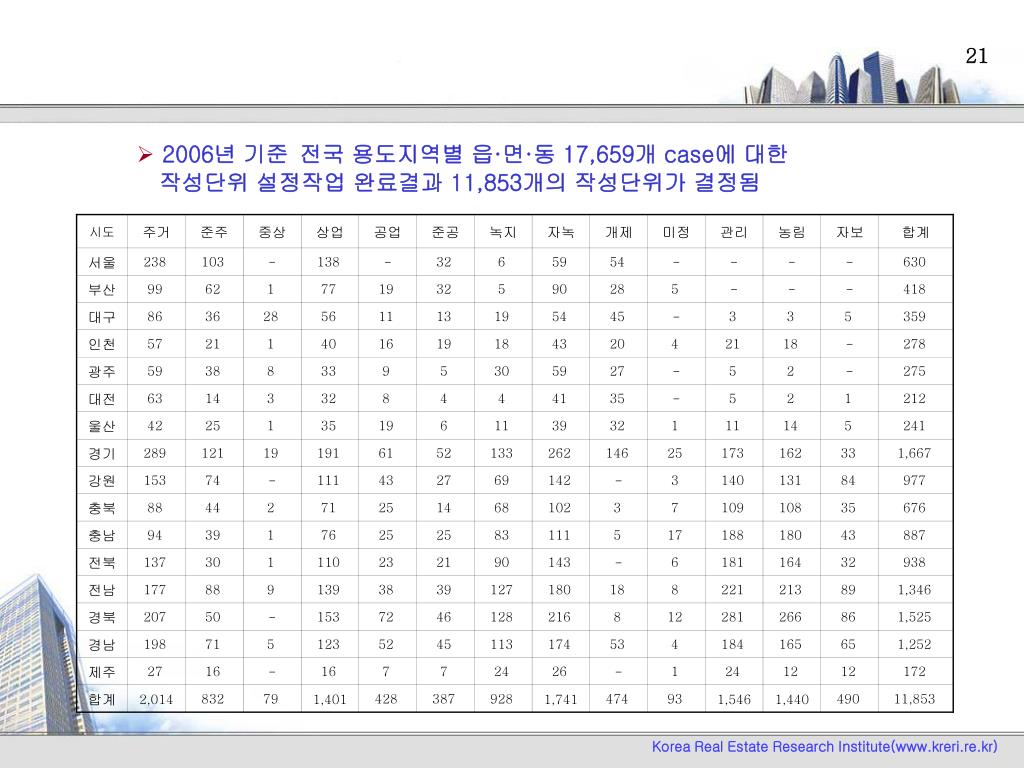Select the 농림 column total 1,440

click(792, 699)
